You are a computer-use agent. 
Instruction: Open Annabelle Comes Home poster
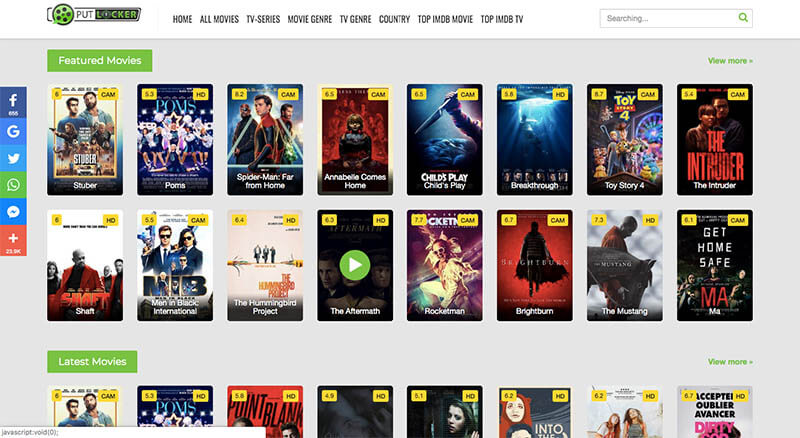click(x=355, y=139)
